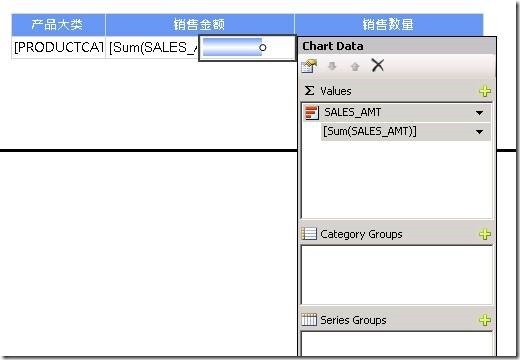Click the Chart Data panel title
Image resolution: width=520 pixels, height=360 pixels.
point(333,46)
